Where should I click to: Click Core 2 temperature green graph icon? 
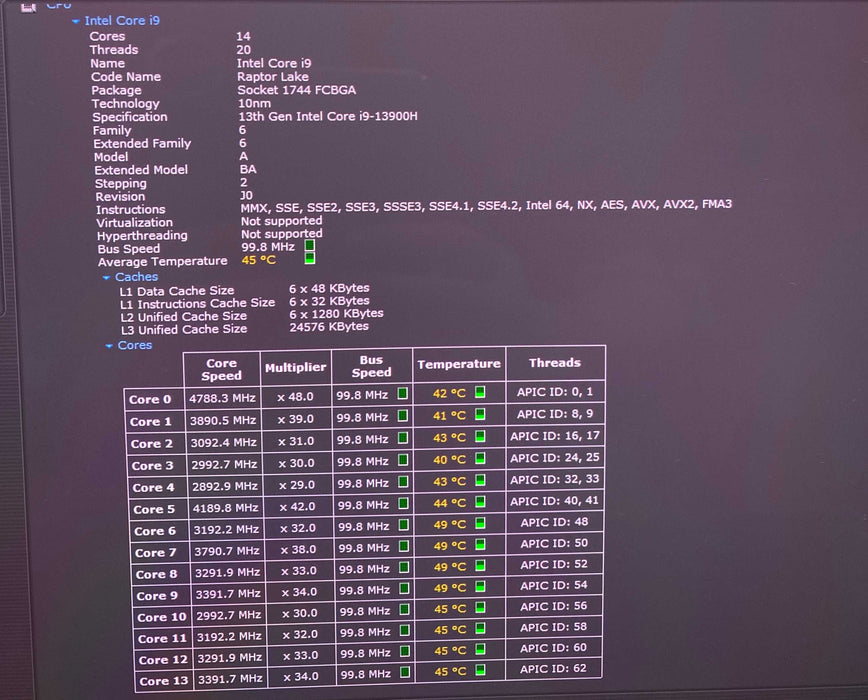tap(480, 436)
